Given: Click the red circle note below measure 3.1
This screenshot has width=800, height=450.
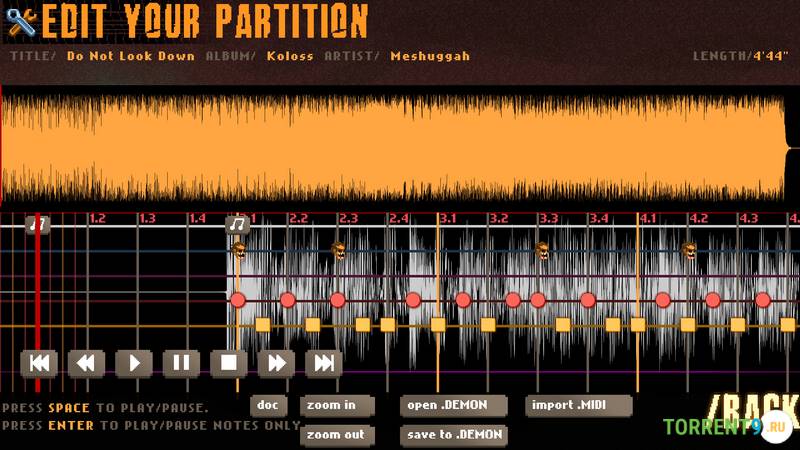Looking at the screenshot, I should (x=463, y=300).
